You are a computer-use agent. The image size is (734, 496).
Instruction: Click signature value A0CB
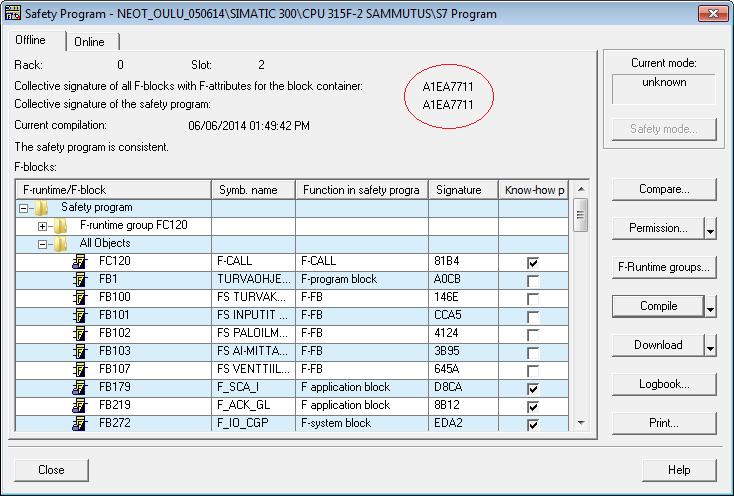tap(447, 279)
